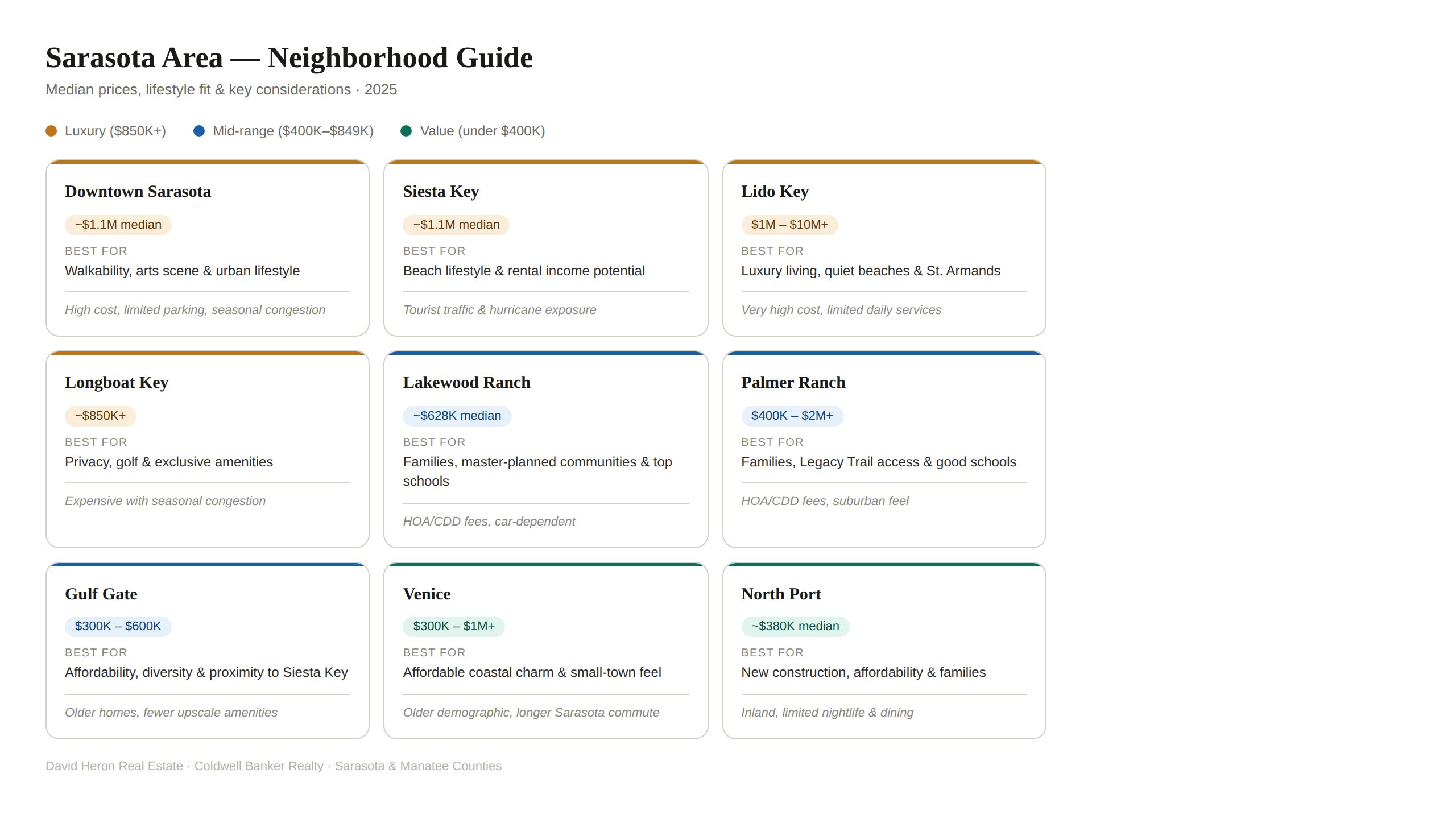Click the Lido Key $1M – $10M+ price badge
This screenshot has height=819, width=1456.
point(789,225)
